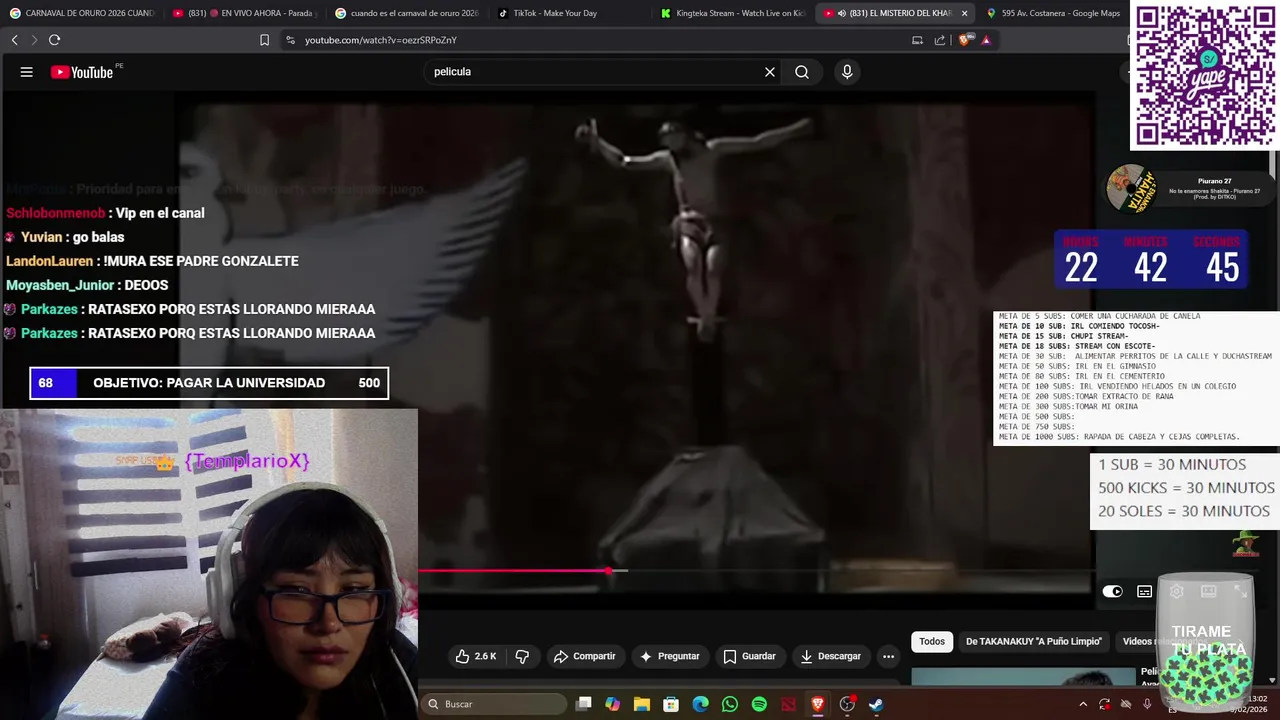Select the De TAKANAKUY "A Puño Limpio" chip
Screen dimensions: 1280x720
click(x=1033, y=641)
